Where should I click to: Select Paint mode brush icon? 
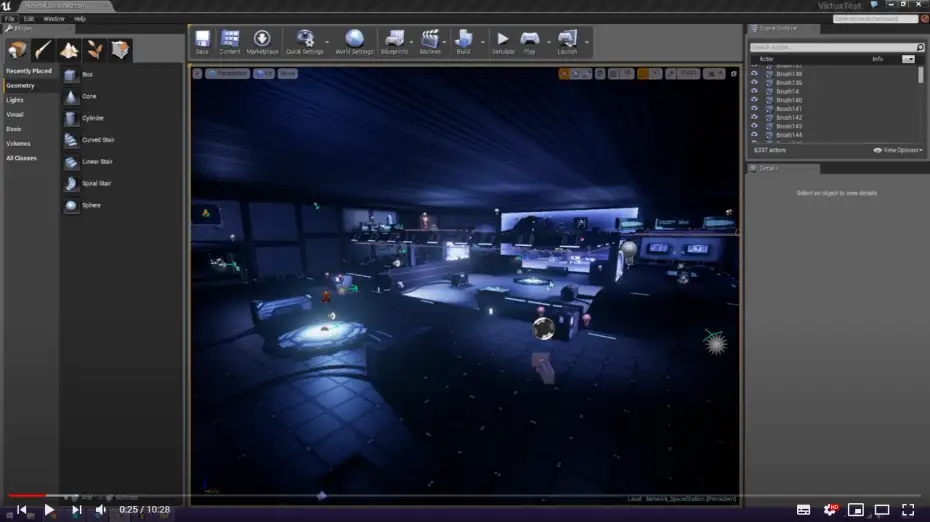point(43,50)
